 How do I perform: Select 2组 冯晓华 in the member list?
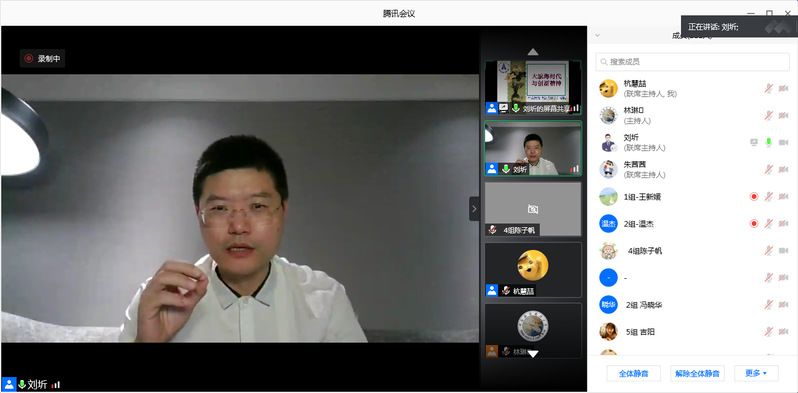pos(693,305)
